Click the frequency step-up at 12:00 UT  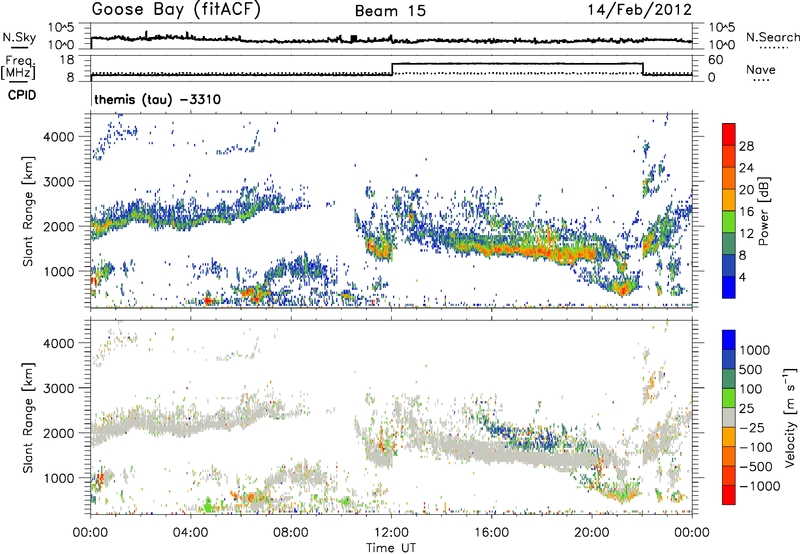392,69
